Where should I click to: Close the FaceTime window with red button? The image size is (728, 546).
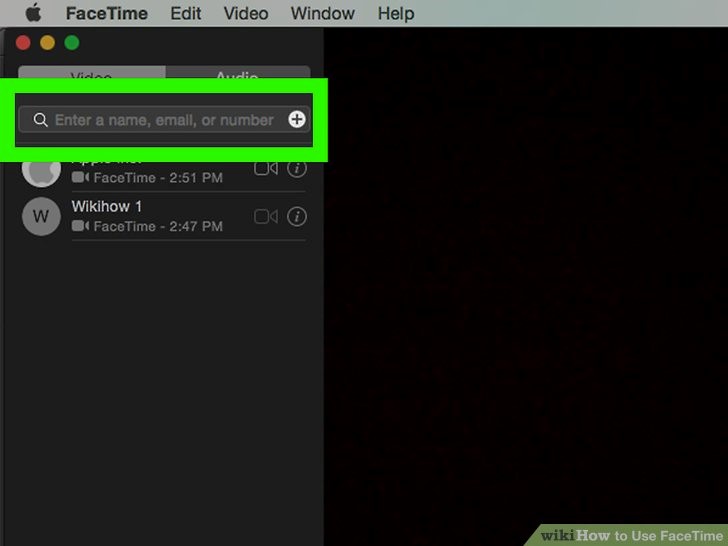click(23, 43)
